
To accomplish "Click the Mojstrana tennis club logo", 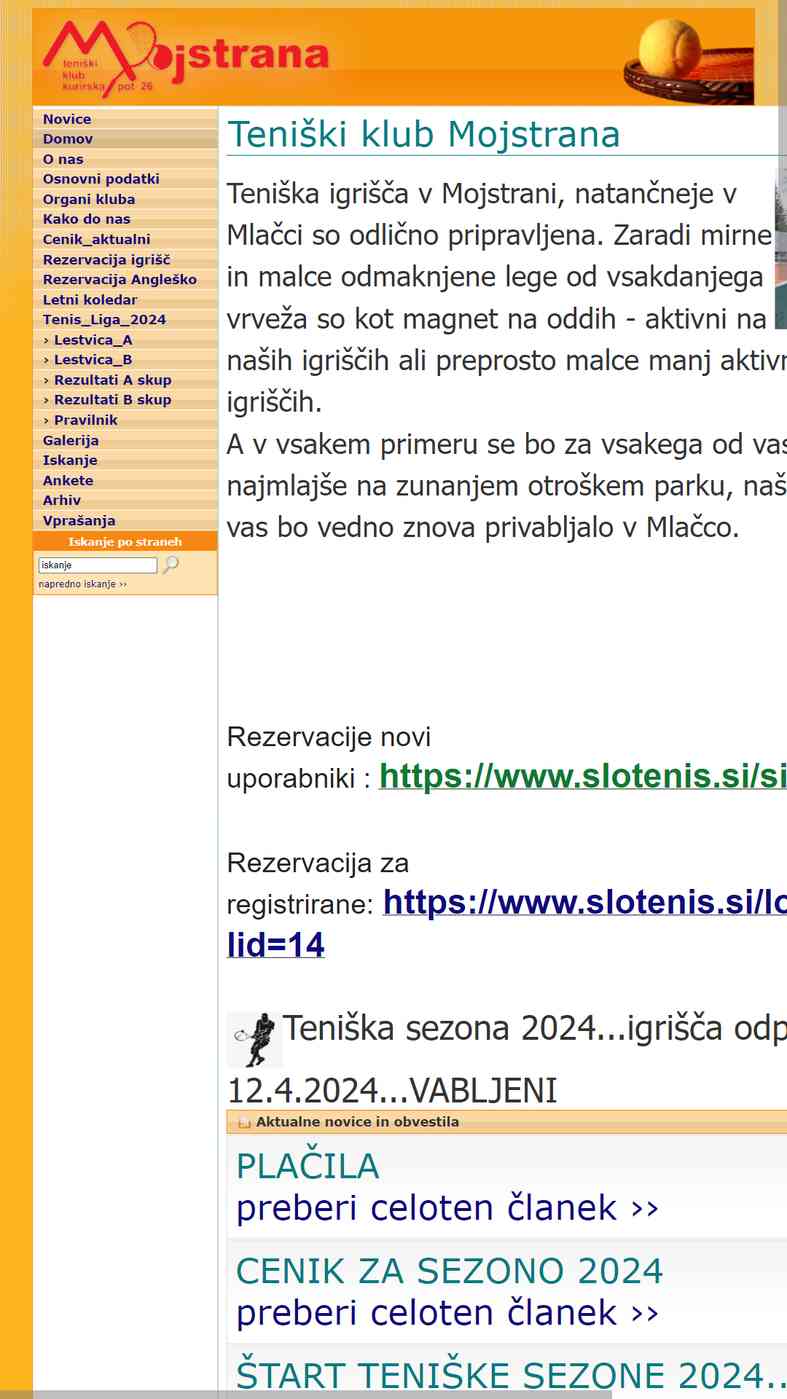I will pos(185,60).
